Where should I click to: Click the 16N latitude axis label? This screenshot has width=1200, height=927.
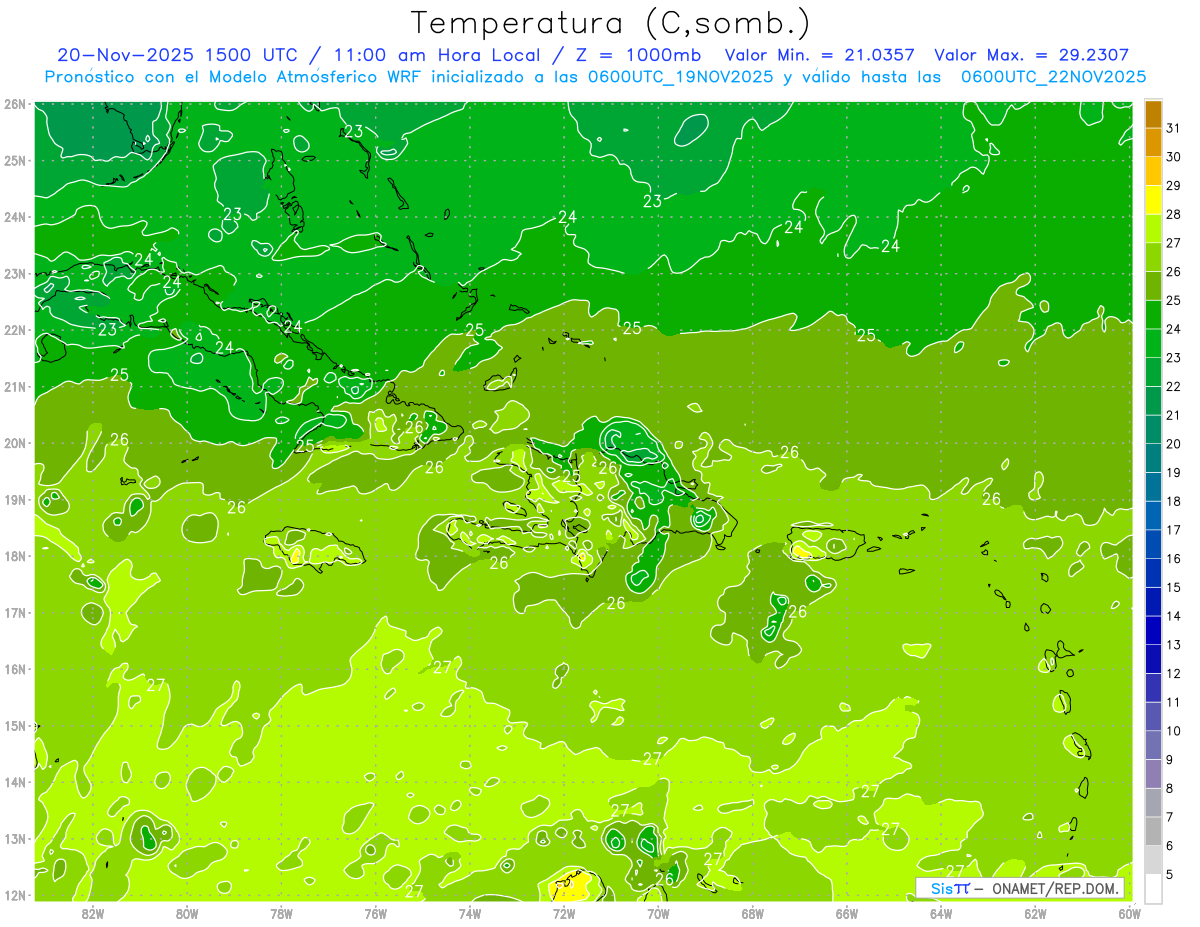click(14, 669)
